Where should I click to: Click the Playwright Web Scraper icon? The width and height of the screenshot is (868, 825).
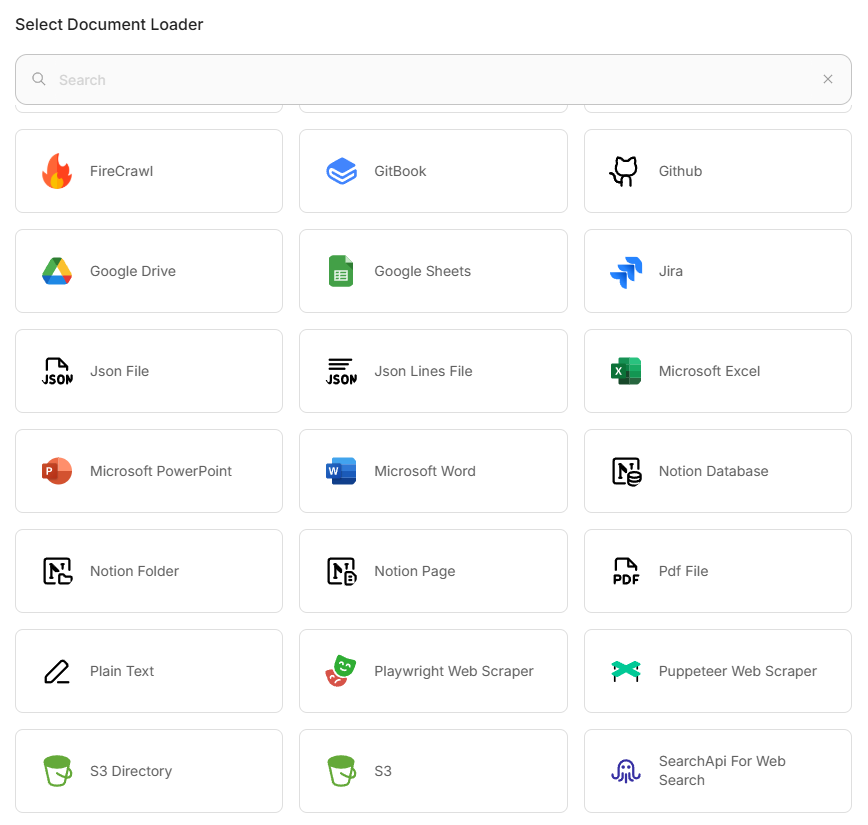(341, 671)
